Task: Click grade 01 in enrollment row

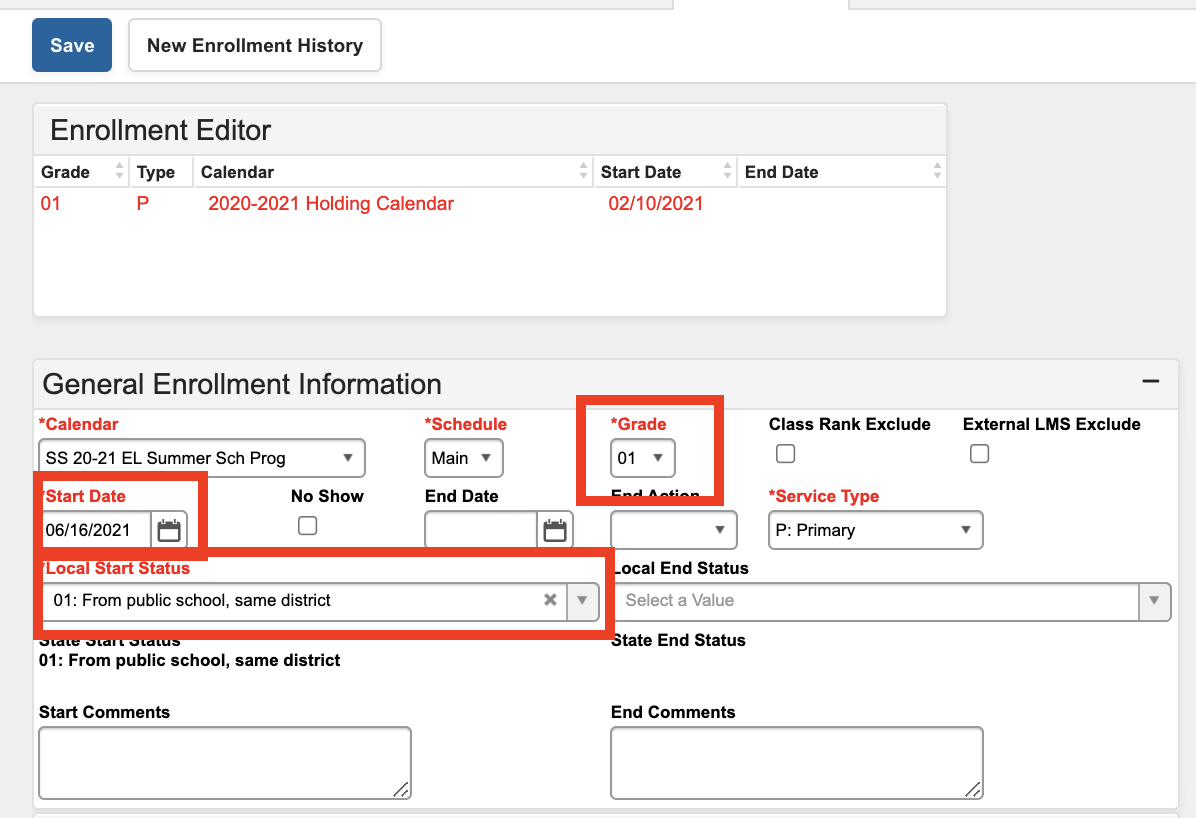Action: click(x=50, y=204)
